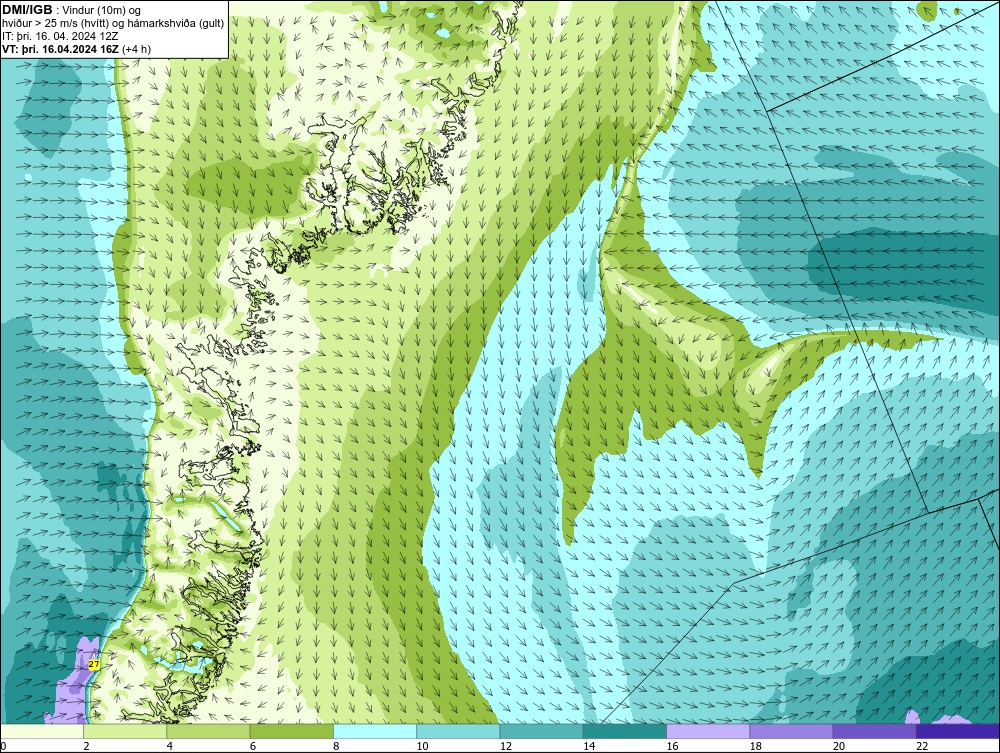Click the scale label '12'

[506, 747]
